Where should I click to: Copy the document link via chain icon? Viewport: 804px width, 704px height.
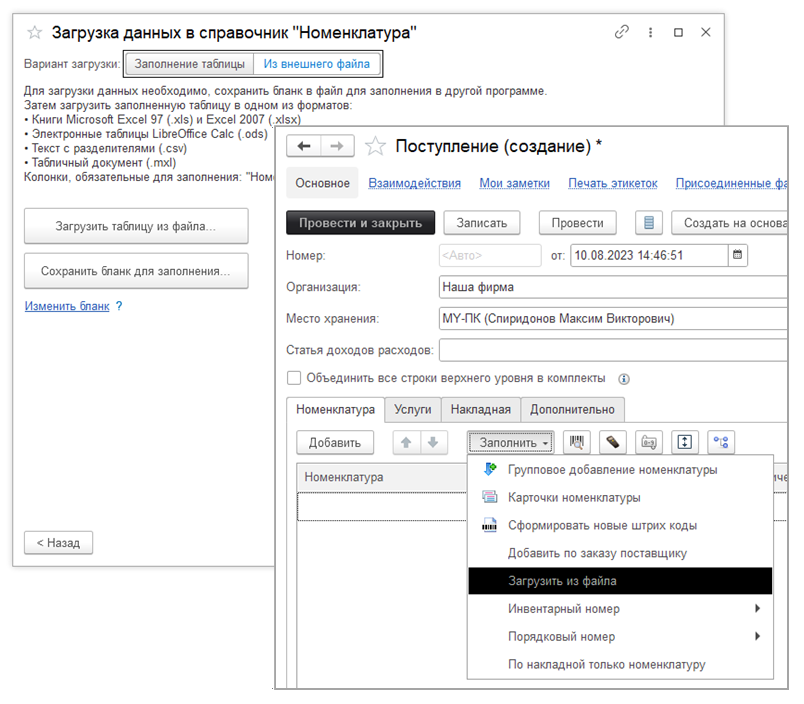click(x=621, y=32)
